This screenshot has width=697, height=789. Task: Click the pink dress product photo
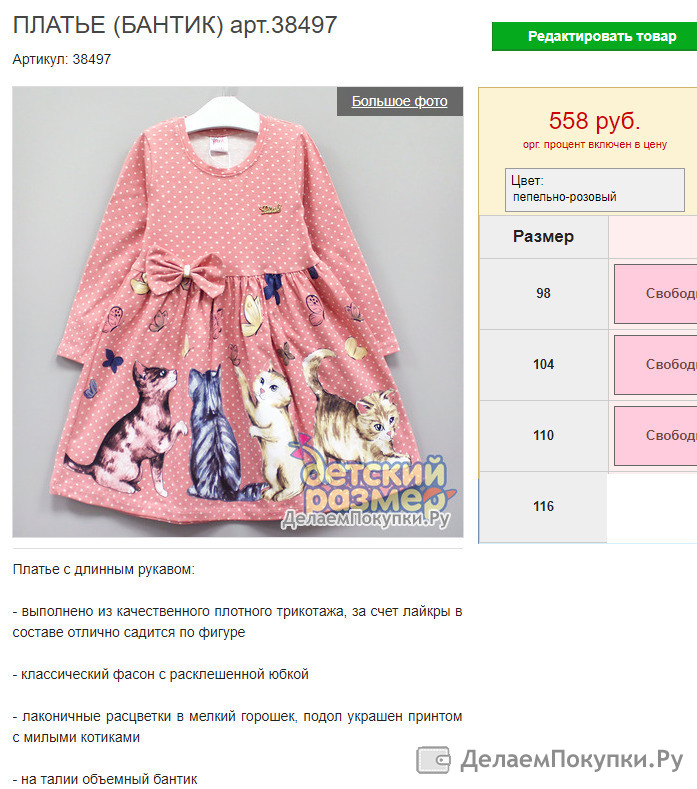238,312
